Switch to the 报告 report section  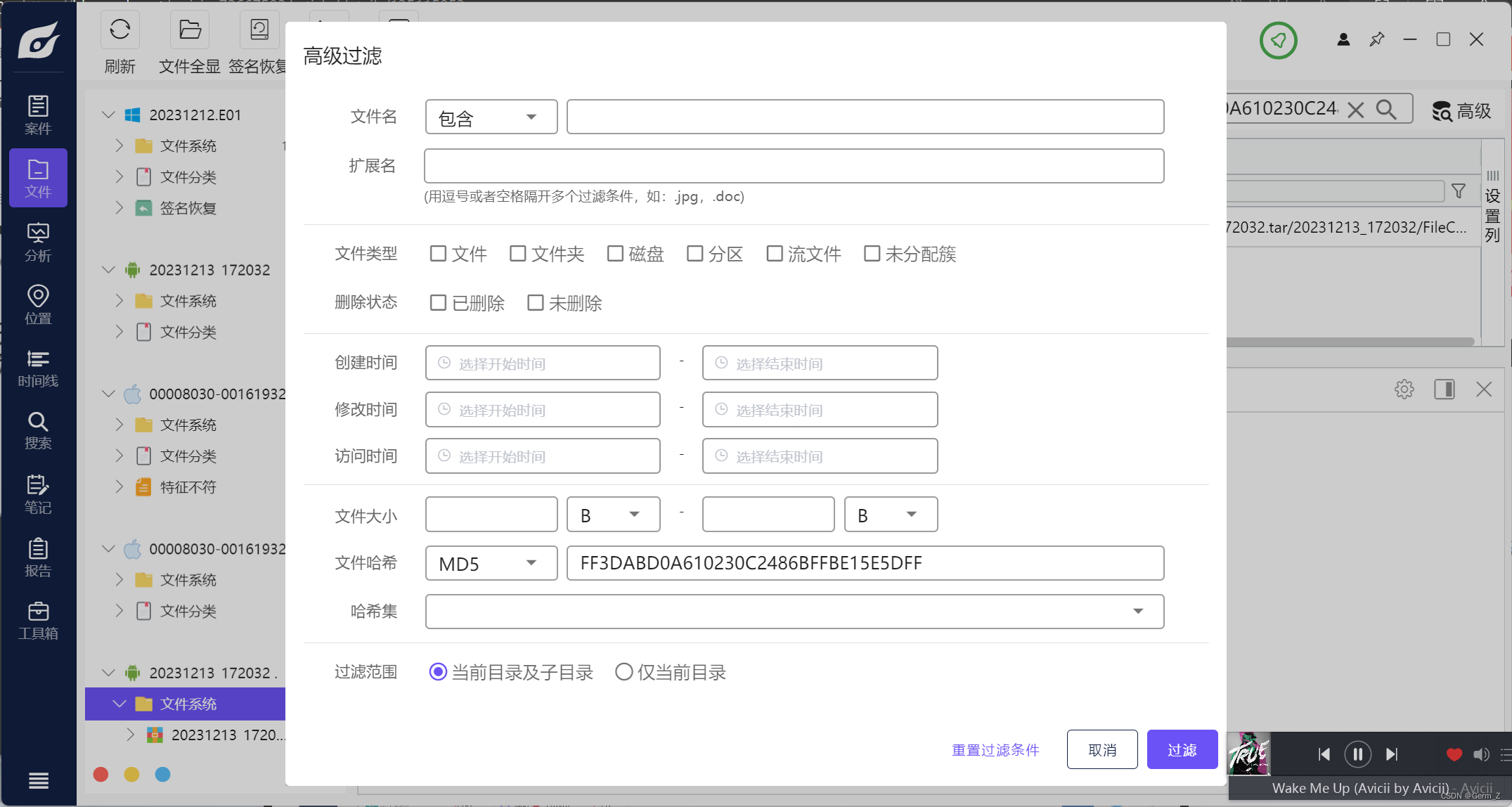(38, 557)
